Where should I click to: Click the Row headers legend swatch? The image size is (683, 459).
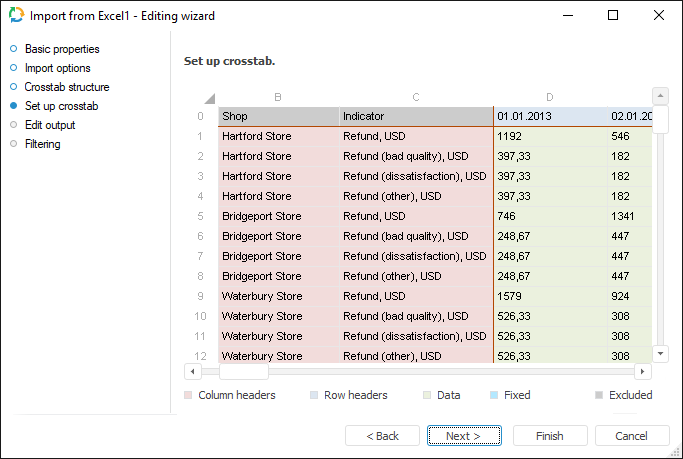315,396
